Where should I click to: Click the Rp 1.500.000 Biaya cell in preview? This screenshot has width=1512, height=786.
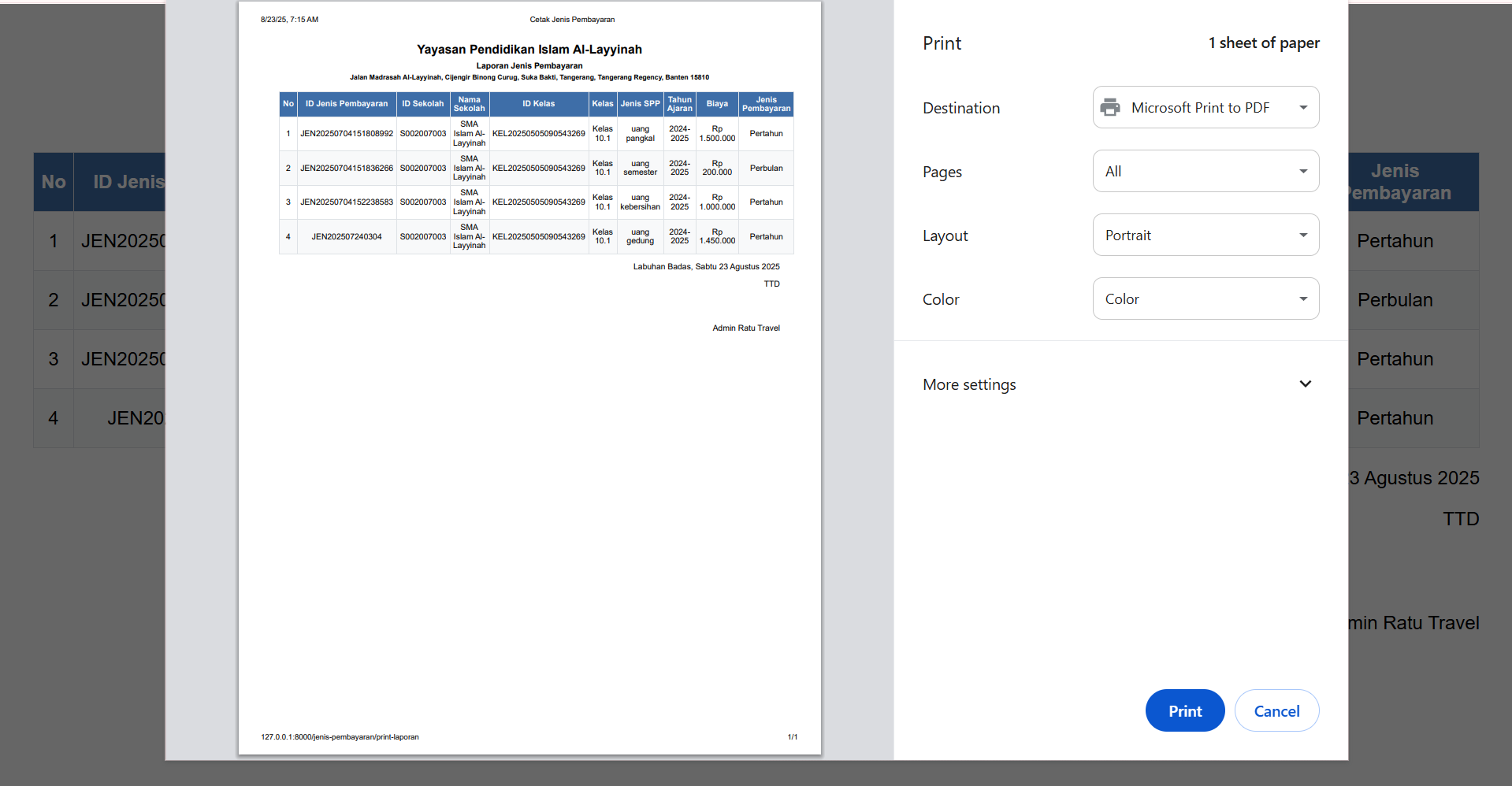point(717,134)
